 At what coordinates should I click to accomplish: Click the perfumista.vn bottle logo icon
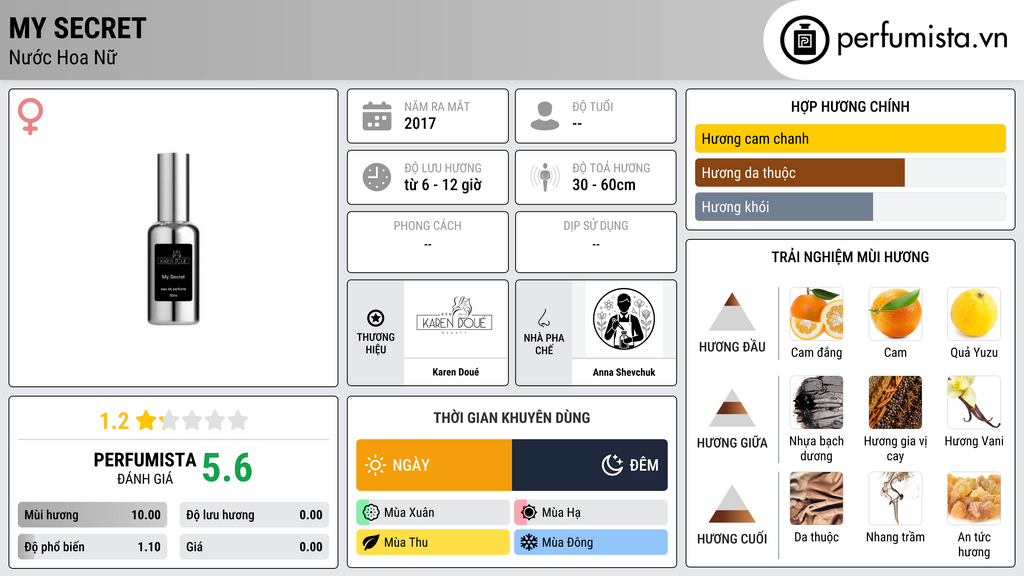(804, 40)
